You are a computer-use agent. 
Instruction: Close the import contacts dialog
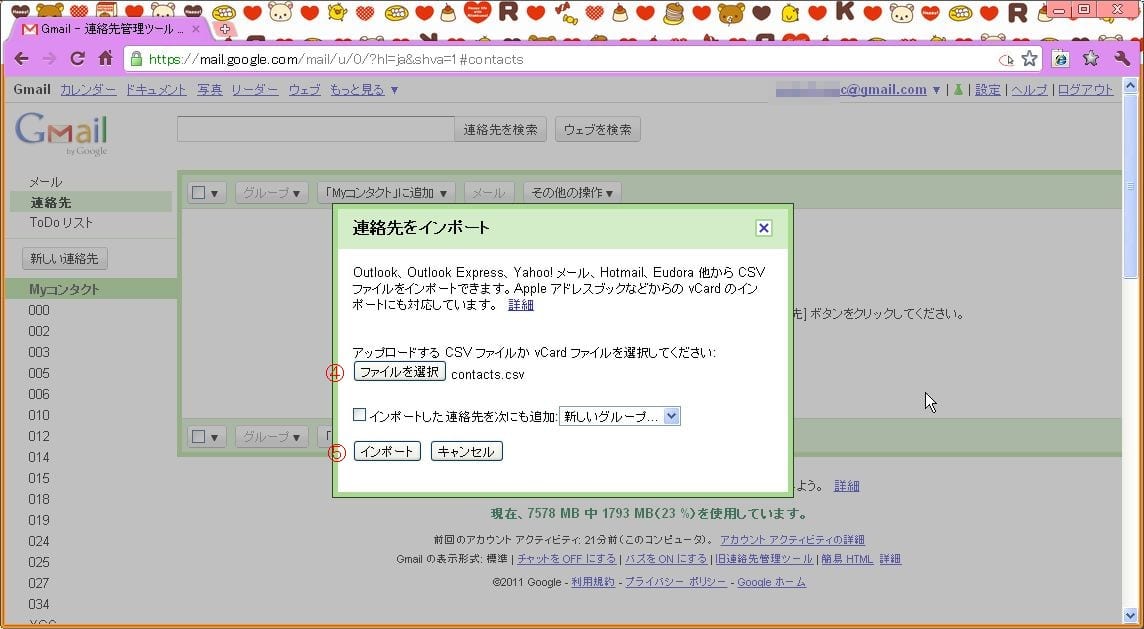pyautogui.click(x=763, y=228)
